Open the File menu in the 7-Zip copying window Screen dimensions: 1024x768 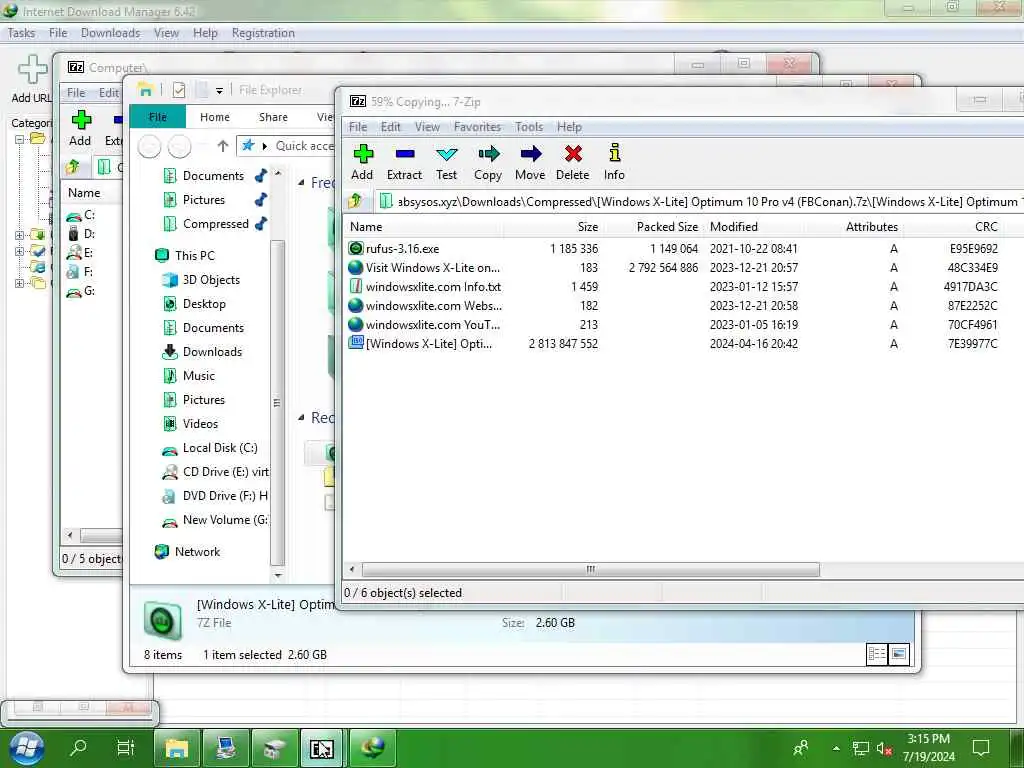[358, 127]
